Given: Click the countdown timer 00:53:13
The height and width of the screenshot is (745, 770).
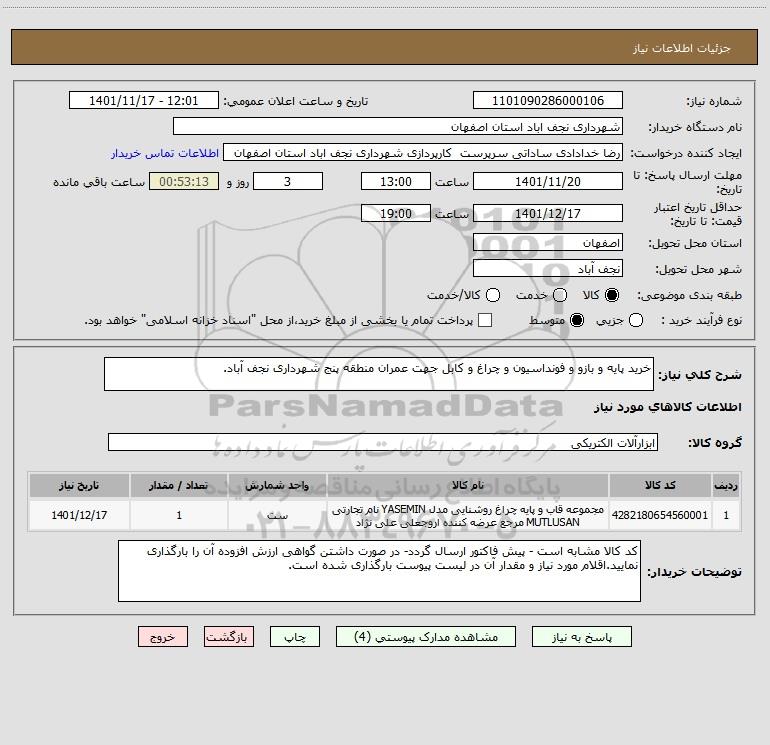Looking at the screenshot, I should click(x=184, y=181).
